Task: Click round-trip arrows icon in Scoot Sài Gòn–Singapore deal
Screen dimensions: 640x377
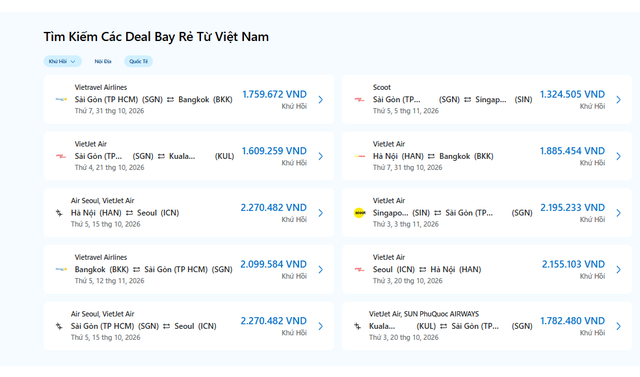Action: click(x=467, y=100)
